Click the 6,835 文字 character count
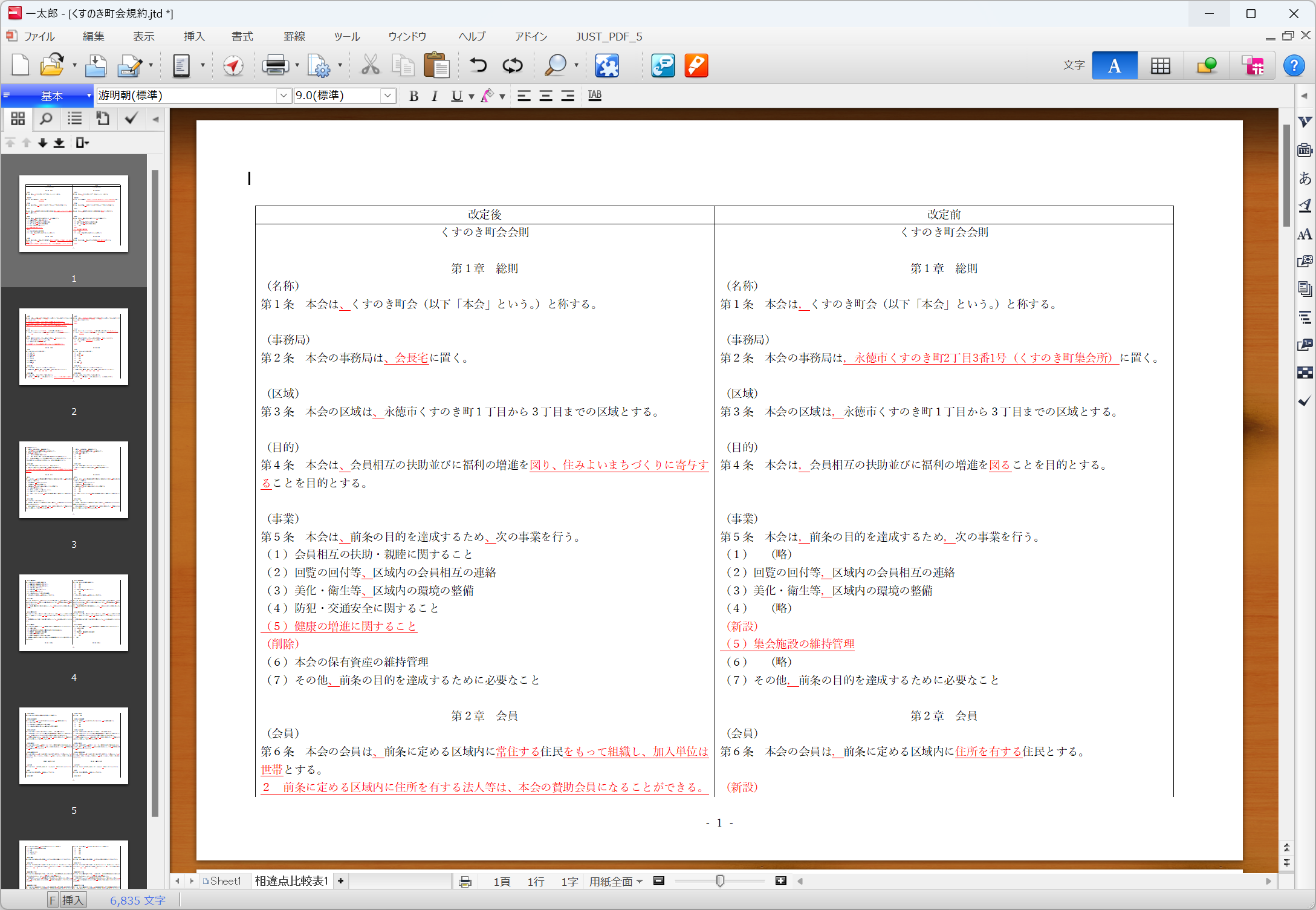 point(137,900)
